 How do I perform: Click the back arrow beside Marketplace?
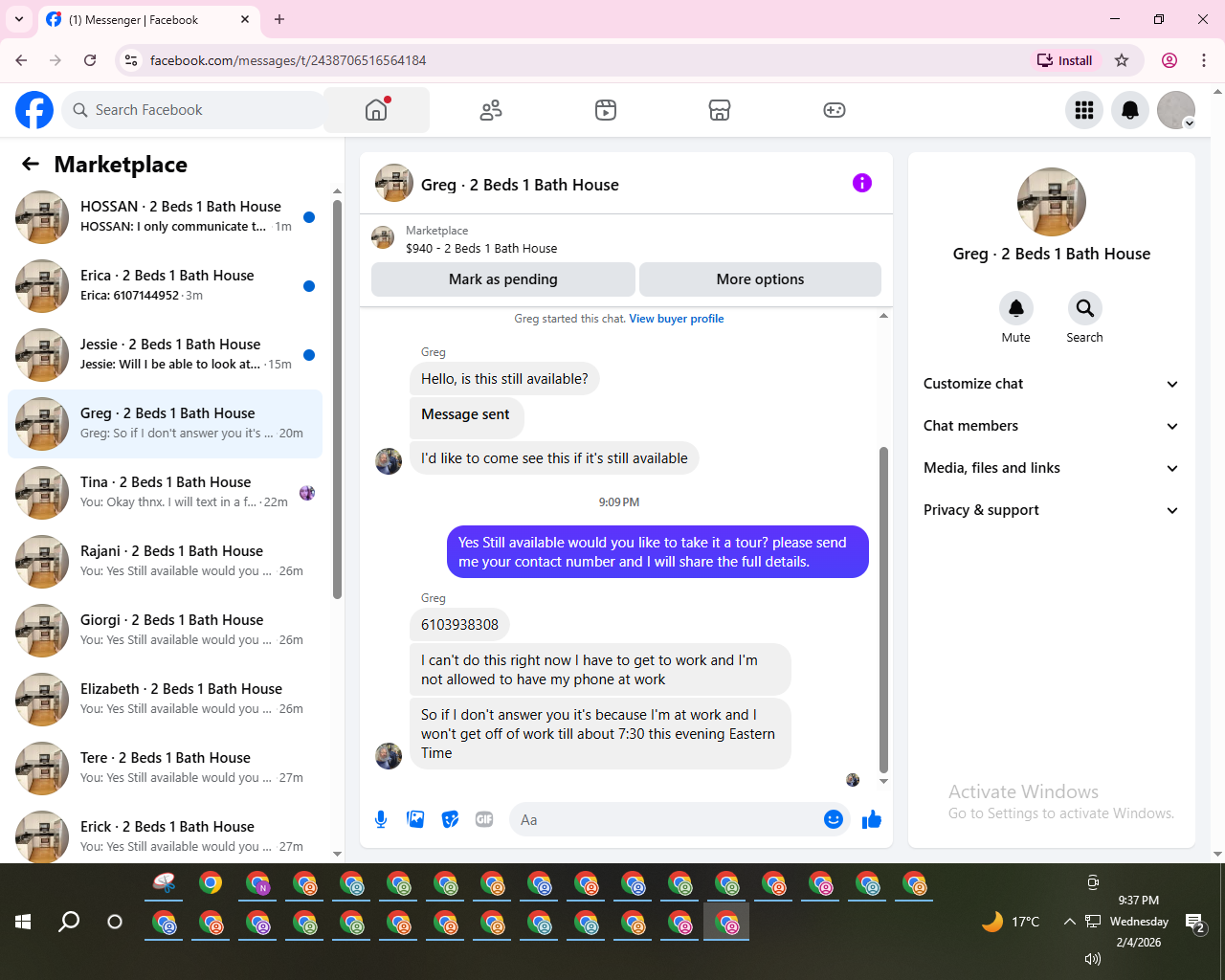tap(31, 164)
